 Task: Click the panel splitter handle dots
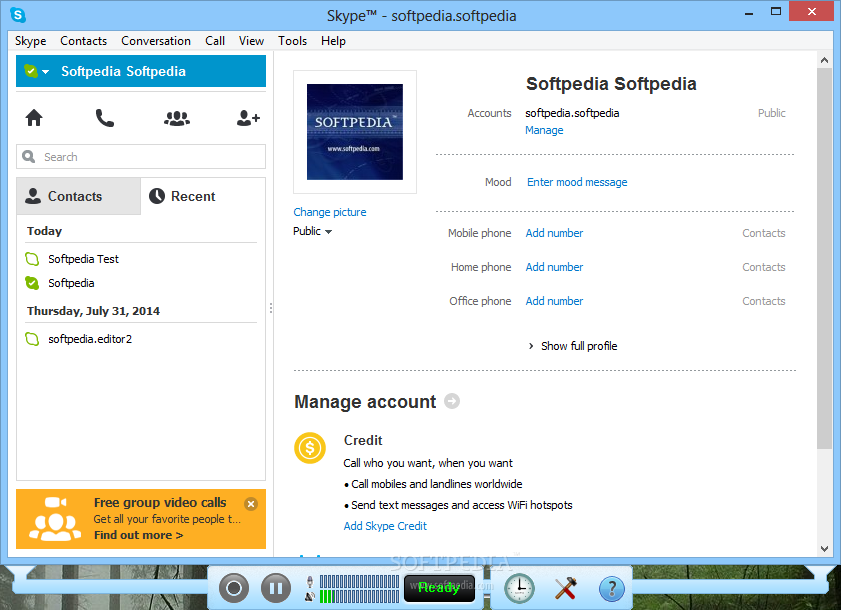[x=271, y=308]
